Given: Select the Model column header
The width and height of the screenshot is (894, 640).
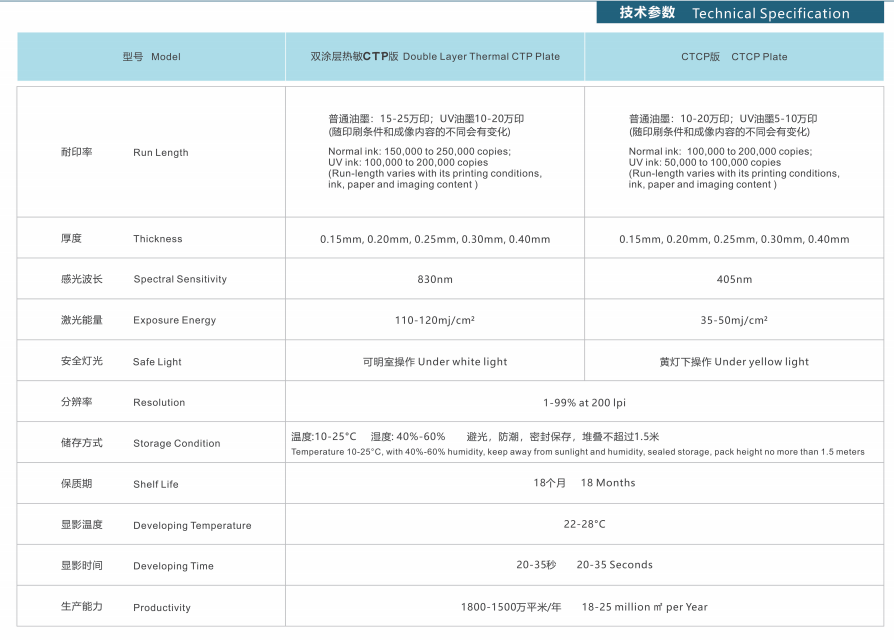Looking at the screenshot, I should pos(151,57).
